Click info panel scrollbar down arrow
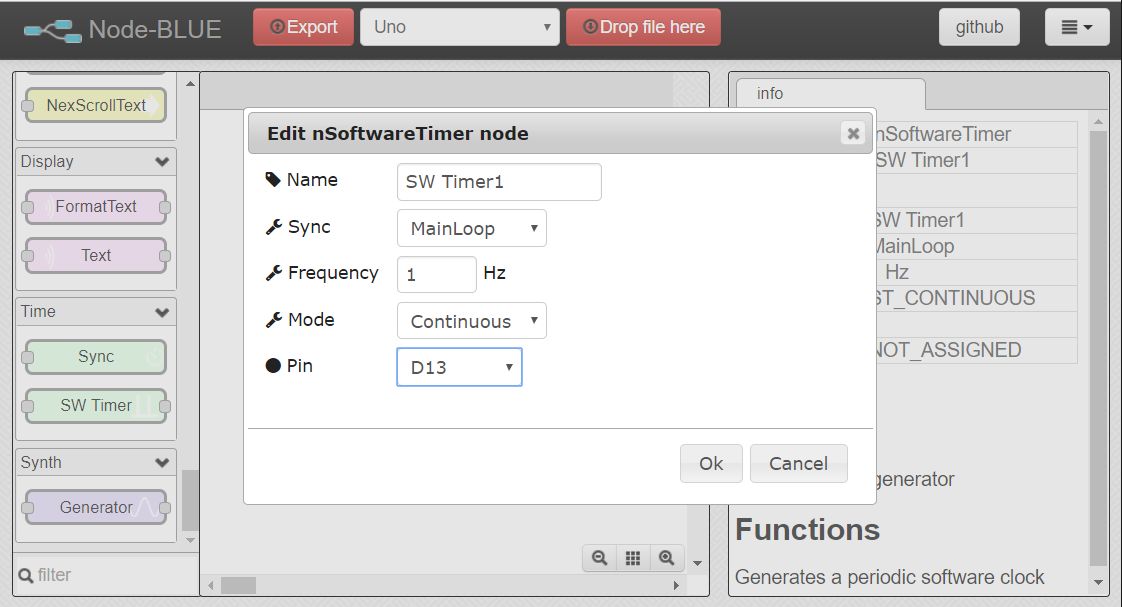Screen dimensions: 1122x607 point(1098,583)
